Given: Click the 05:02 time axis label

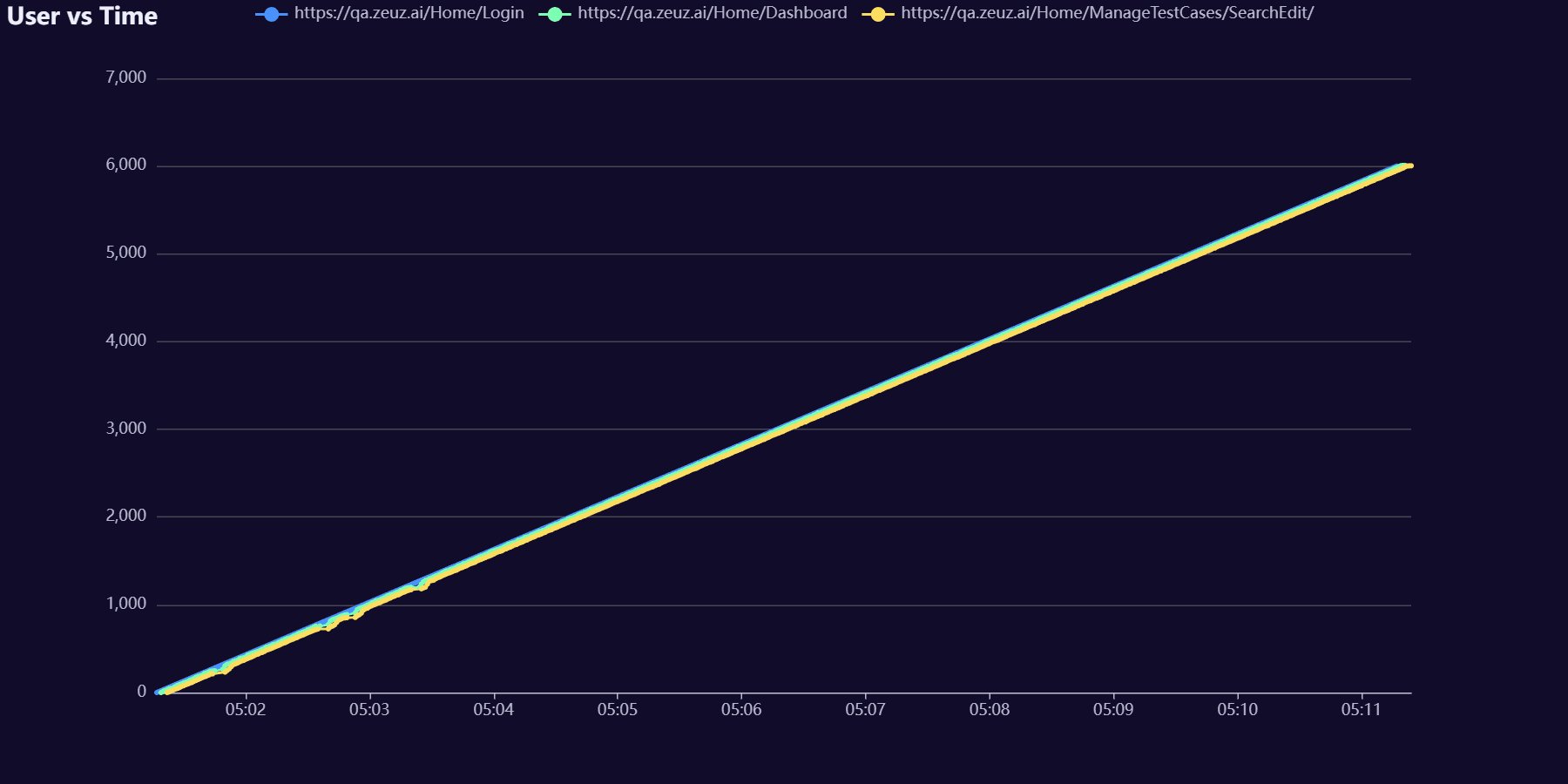Looking at the screenshot, I should coord(246,710).
